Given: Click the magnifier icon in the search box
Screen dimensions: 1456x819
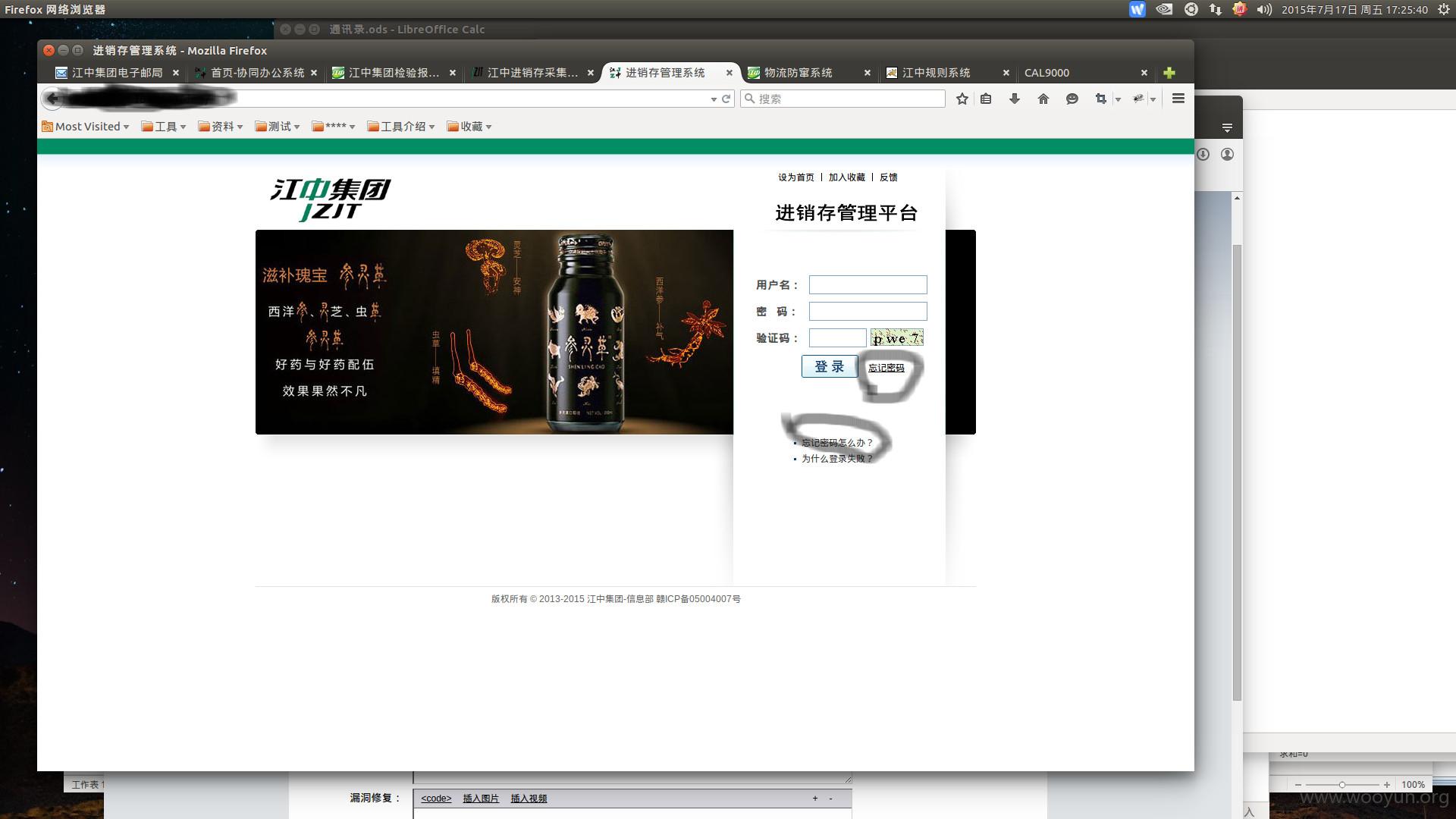Looking at the screenshot, I should point(749,99).
